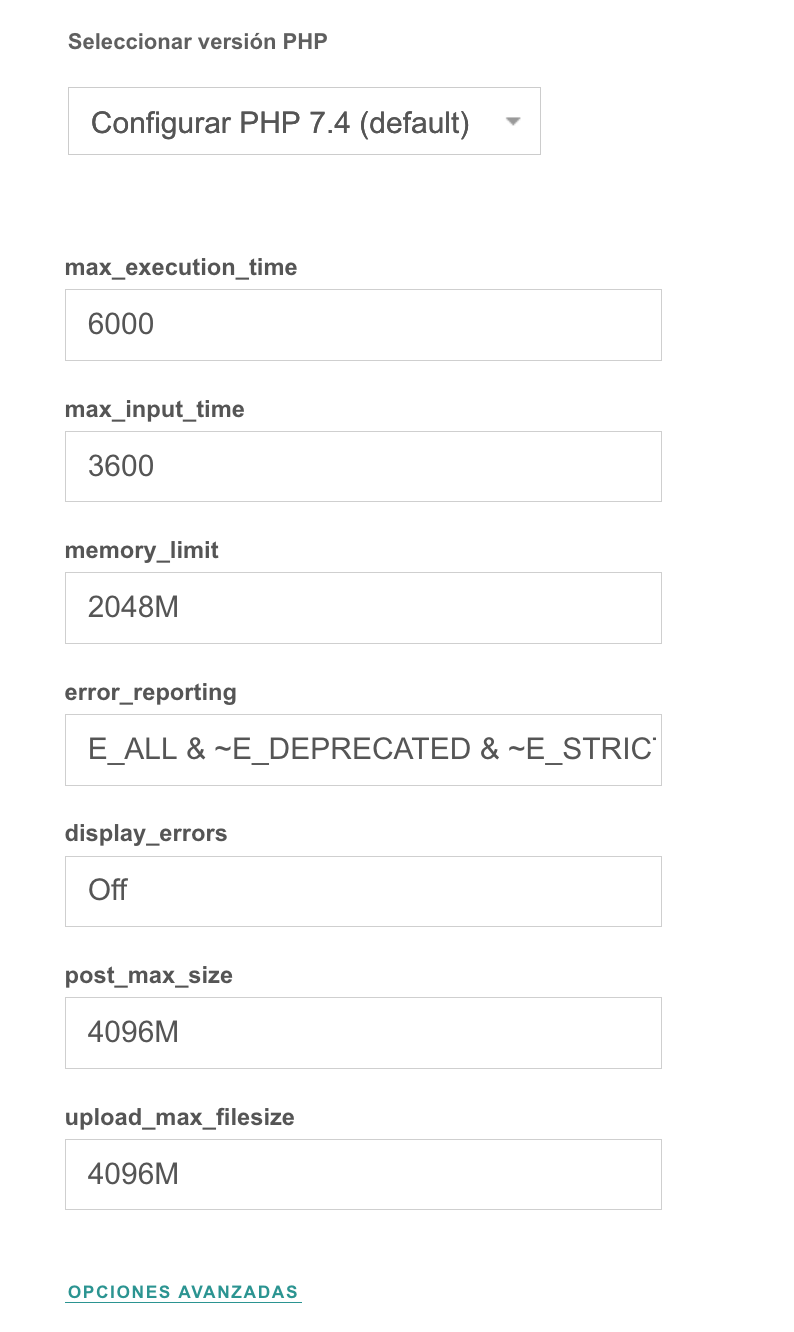
Task: Focus the max_execution_time input field
Action: click(x=363, y=325)
